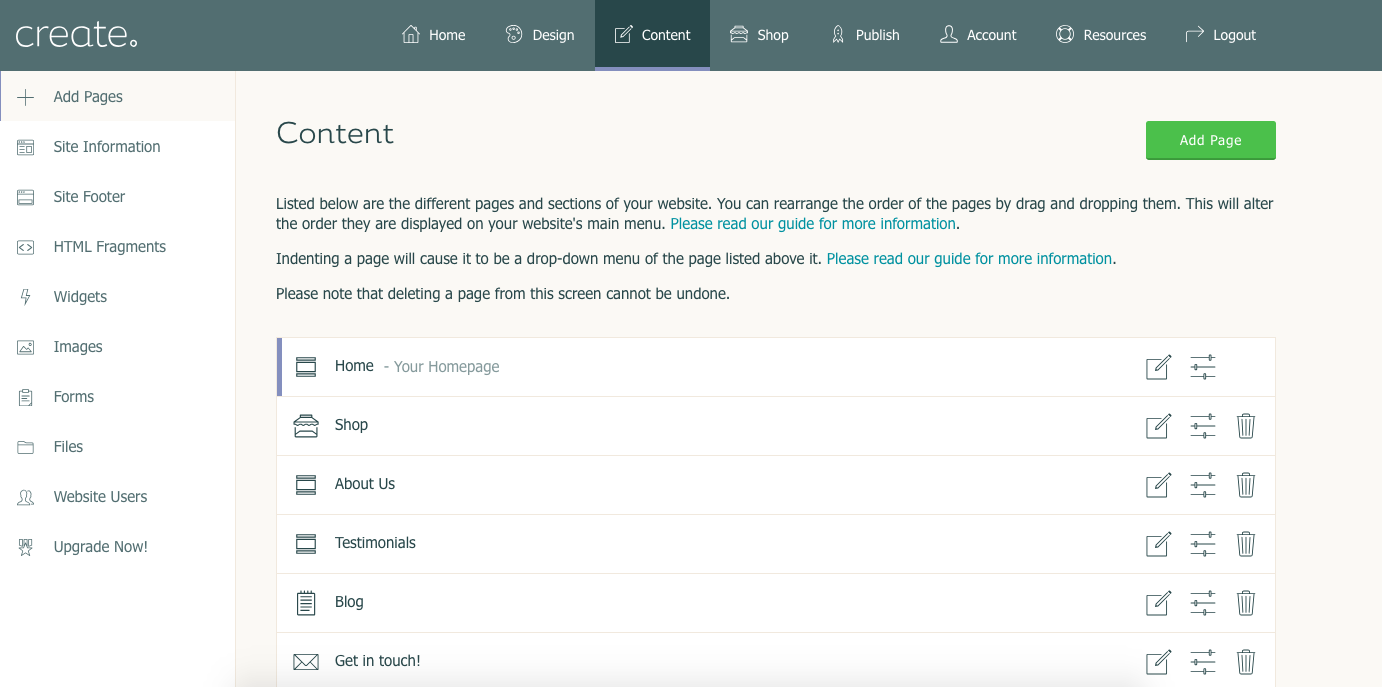Click the '- Your Homepage' label

[441, 367]
